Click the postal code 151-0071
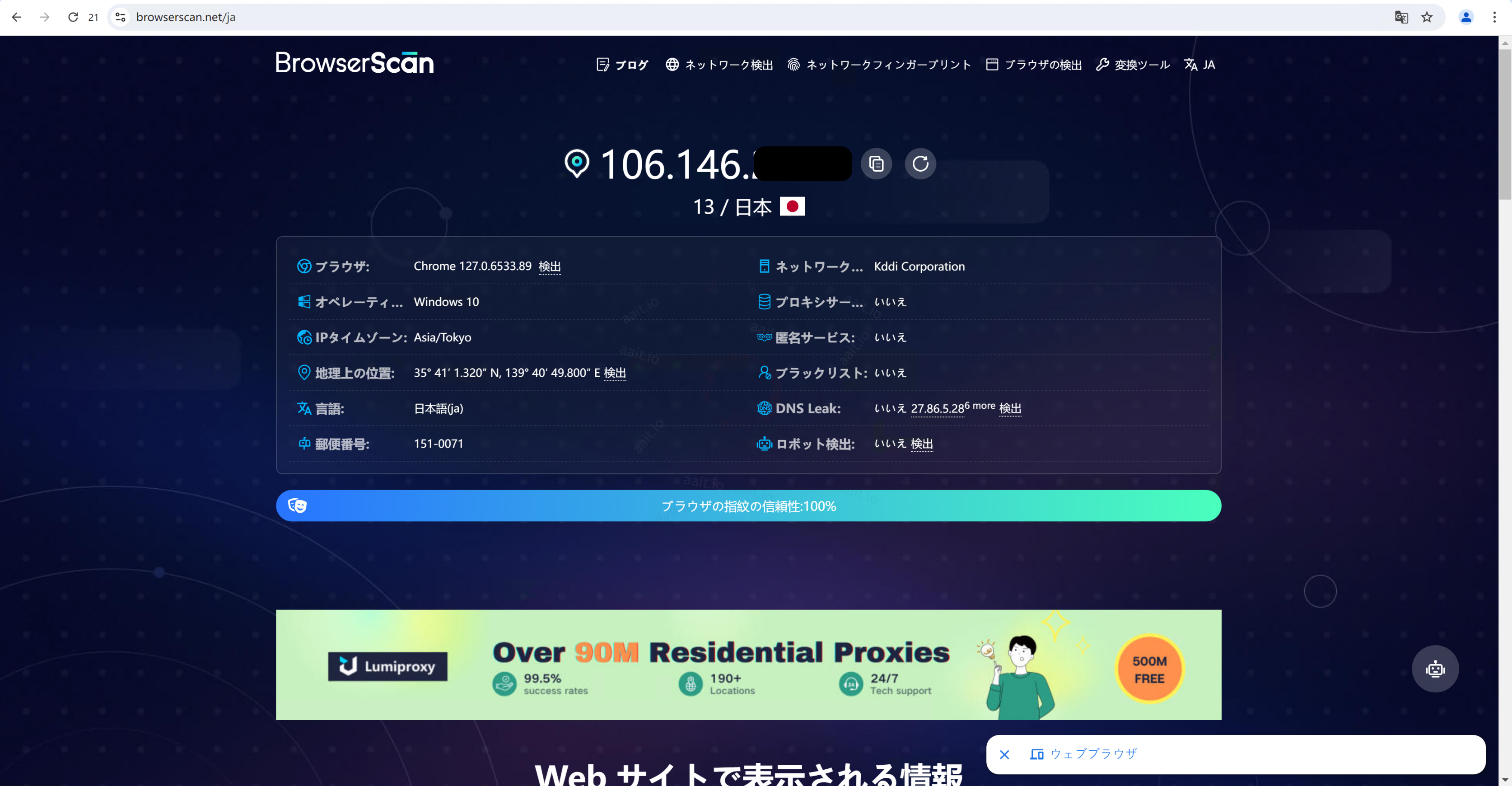 click(x=438, y=444)
